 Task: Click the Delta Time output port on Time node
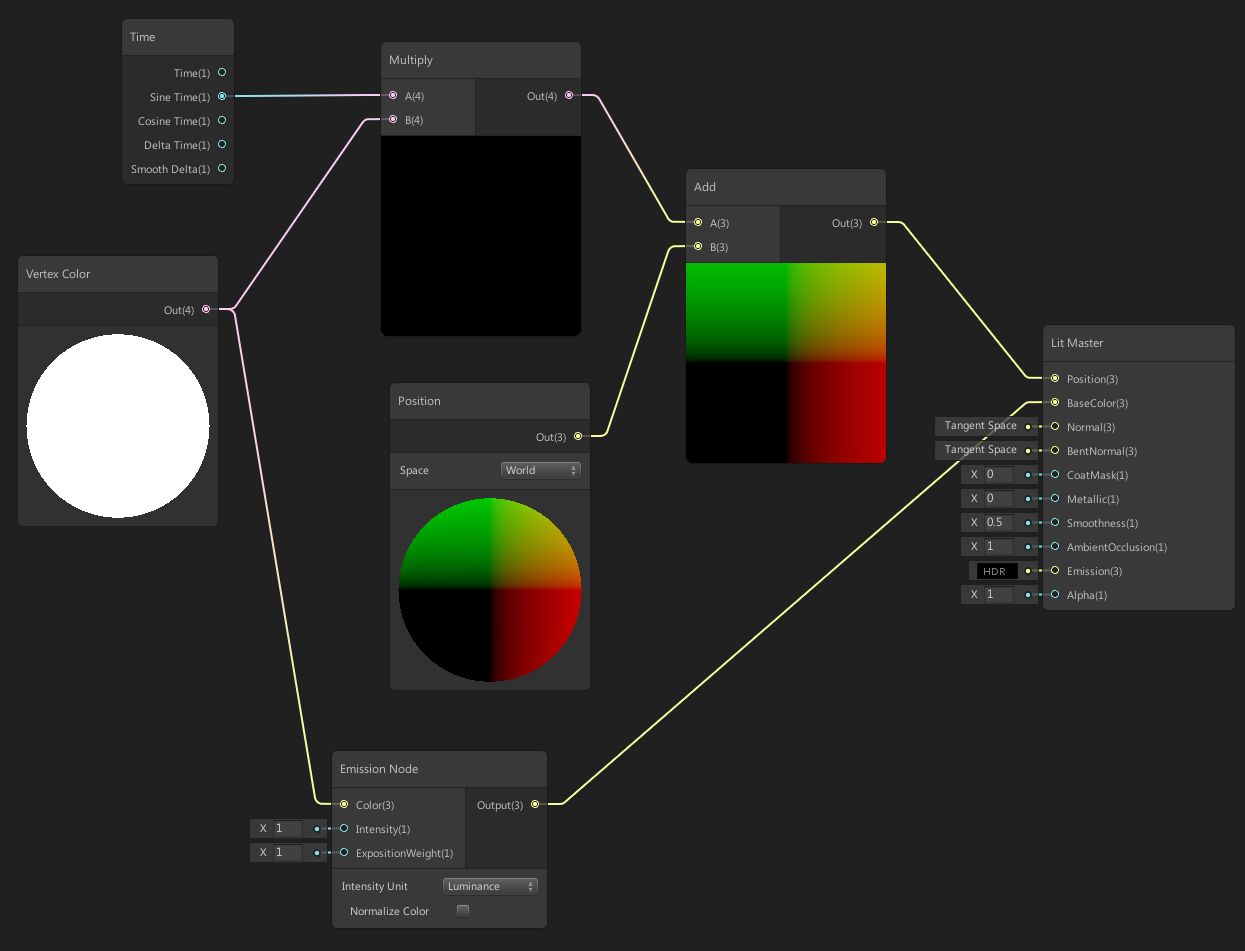(221, 144)
